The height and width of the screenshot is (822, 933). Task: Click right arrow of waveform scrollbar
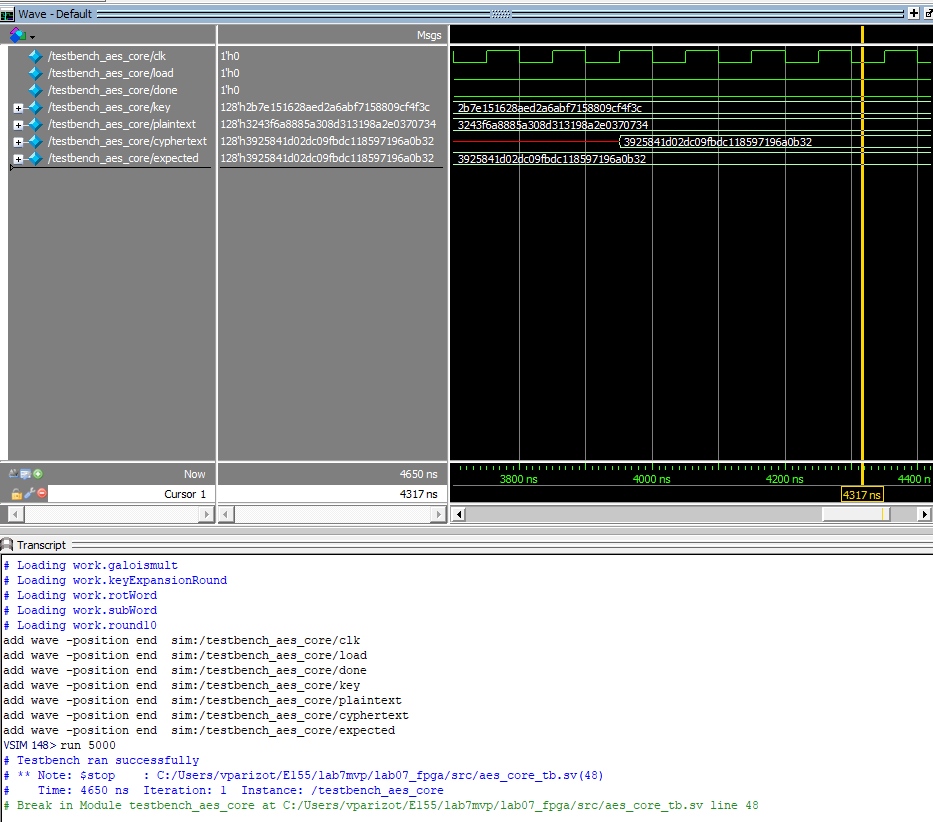click(924, 514)
